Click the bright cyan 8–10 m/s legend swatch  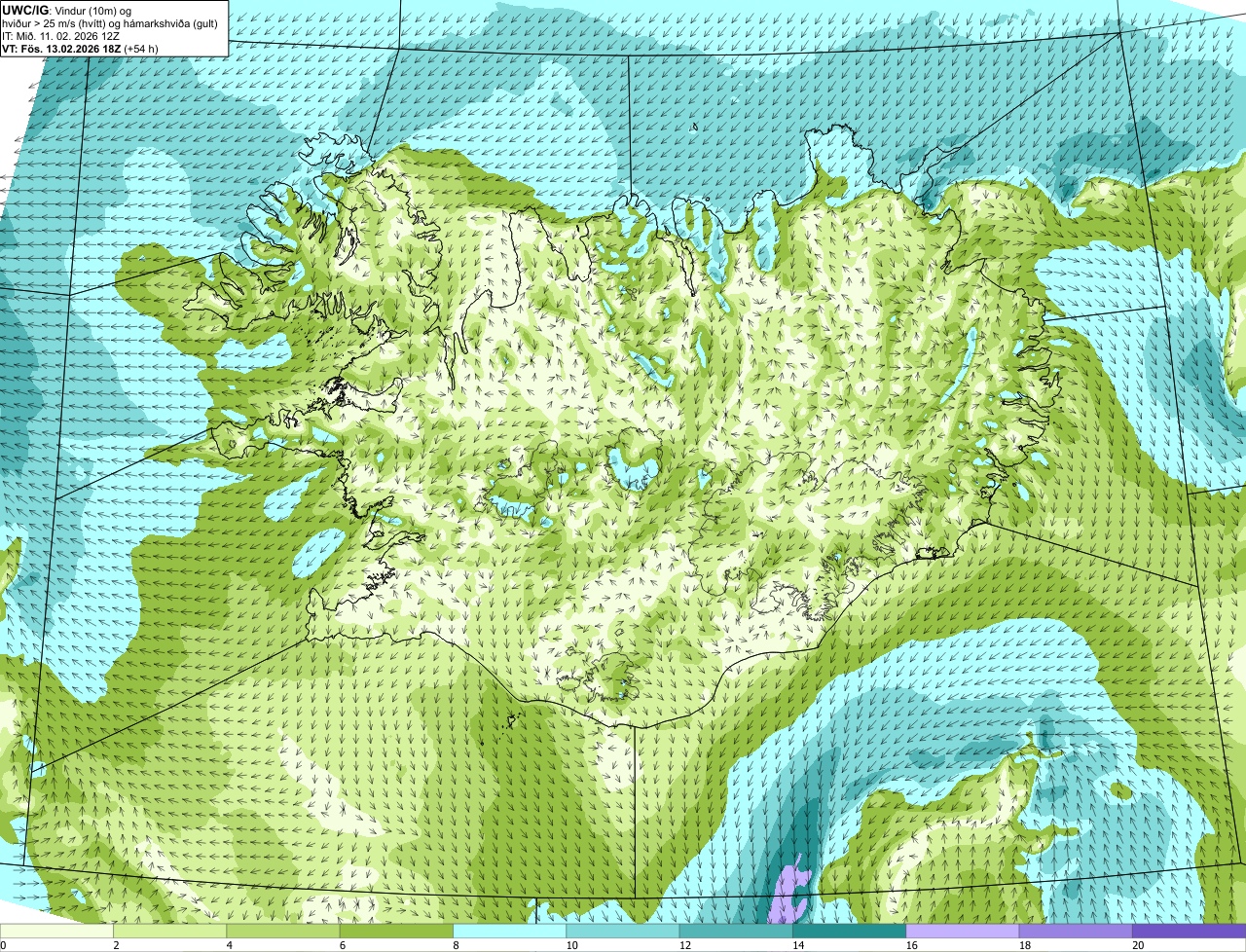(x=510, y=931)
